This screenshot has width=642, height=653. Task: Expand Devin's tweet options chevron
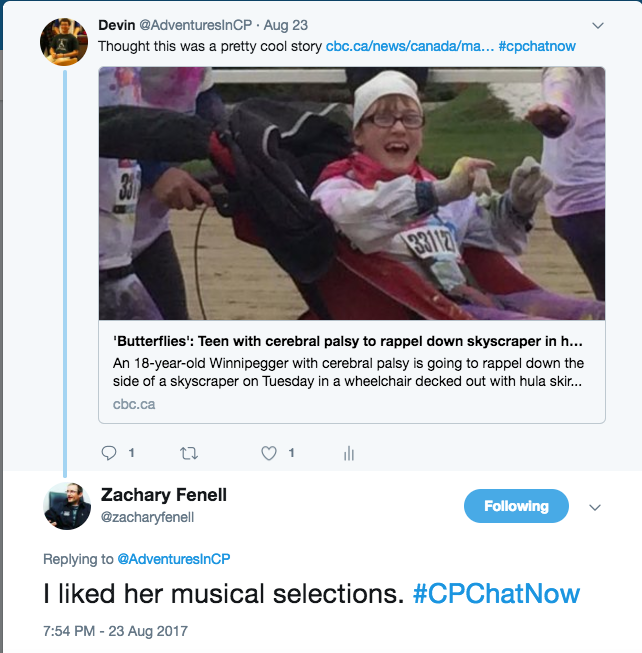[x=598, y=25]
